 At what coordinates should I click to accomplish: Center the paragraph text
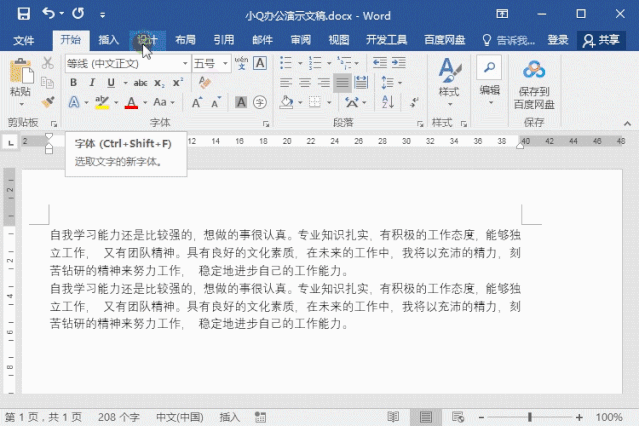point(305,83)
